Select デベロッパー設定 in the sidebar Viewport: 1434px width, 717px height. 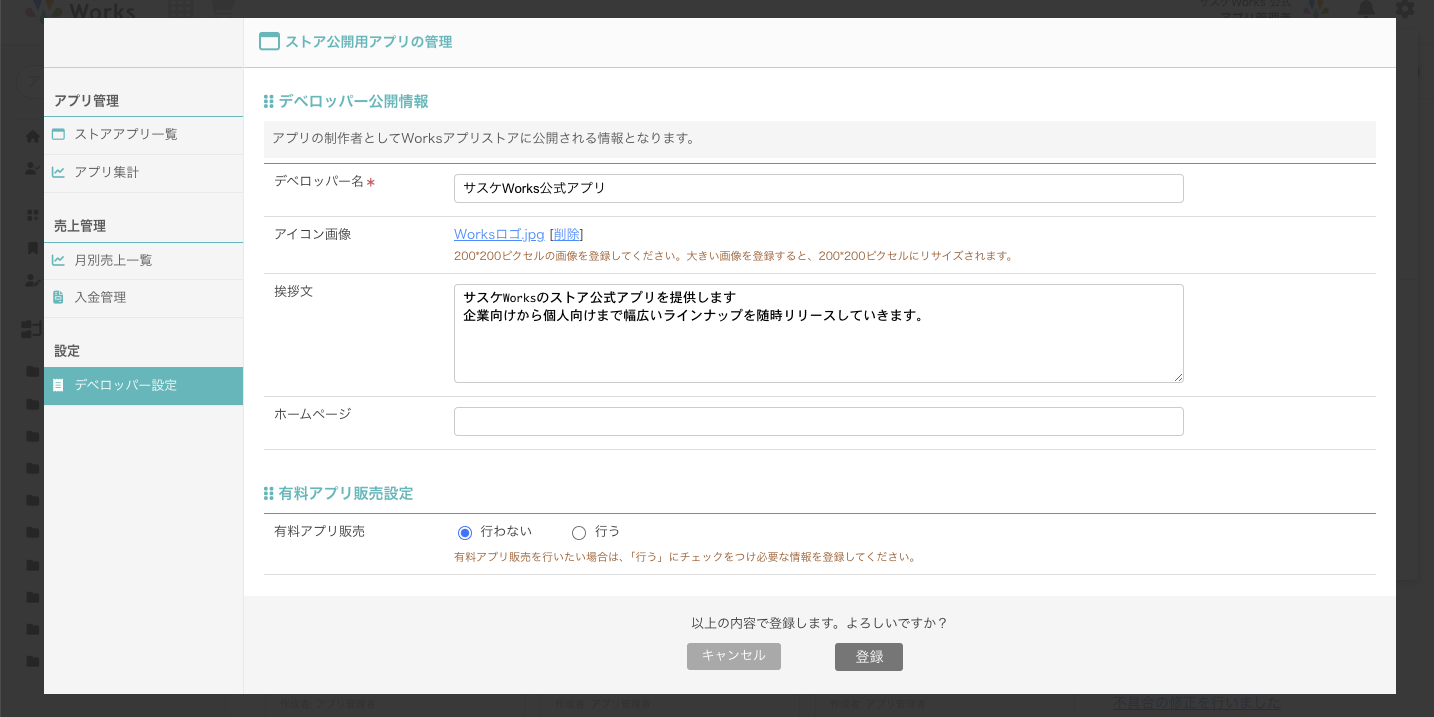tap(143, 386)
